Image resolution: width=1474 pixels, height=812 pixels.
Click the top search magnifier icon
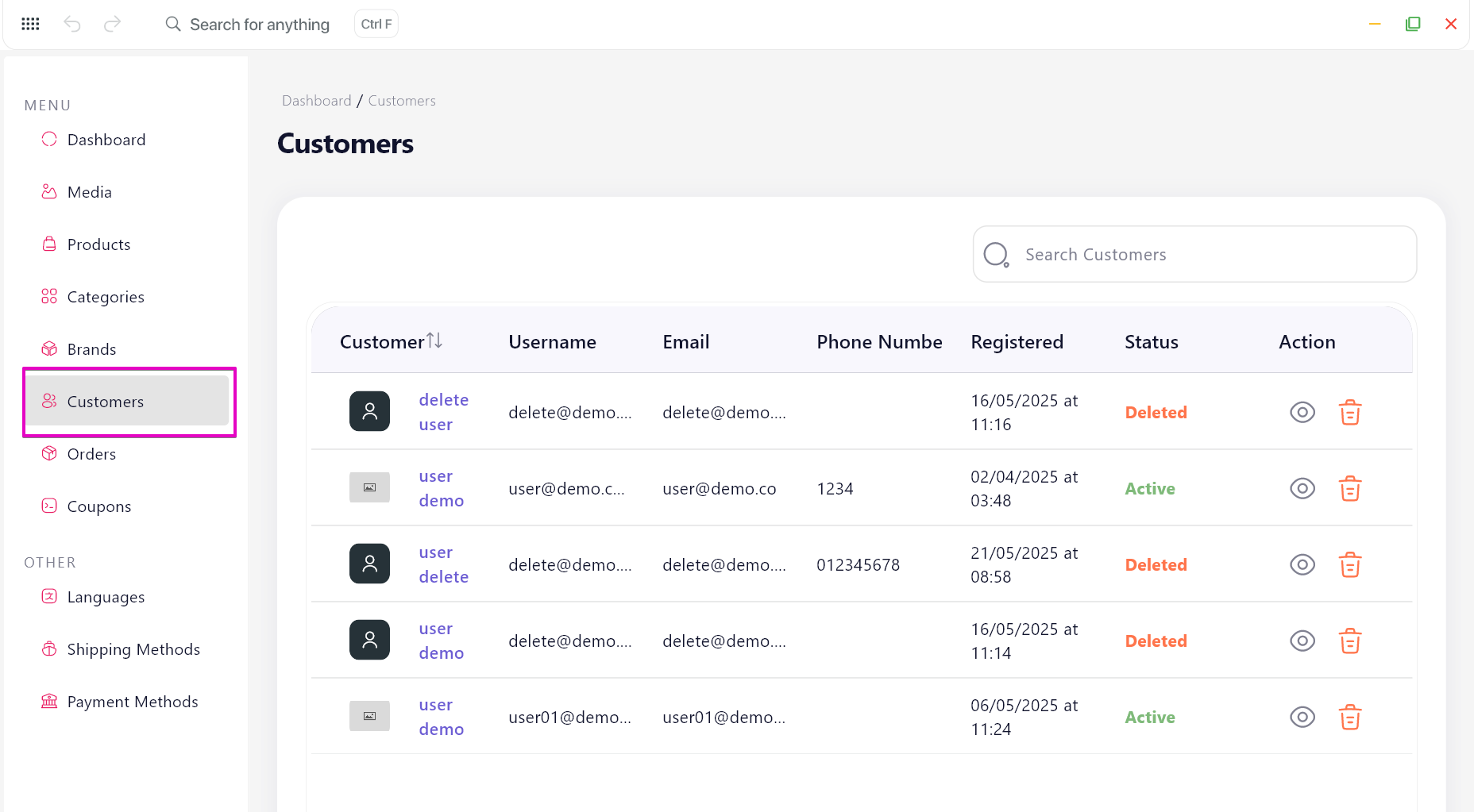tap(172, 24)
